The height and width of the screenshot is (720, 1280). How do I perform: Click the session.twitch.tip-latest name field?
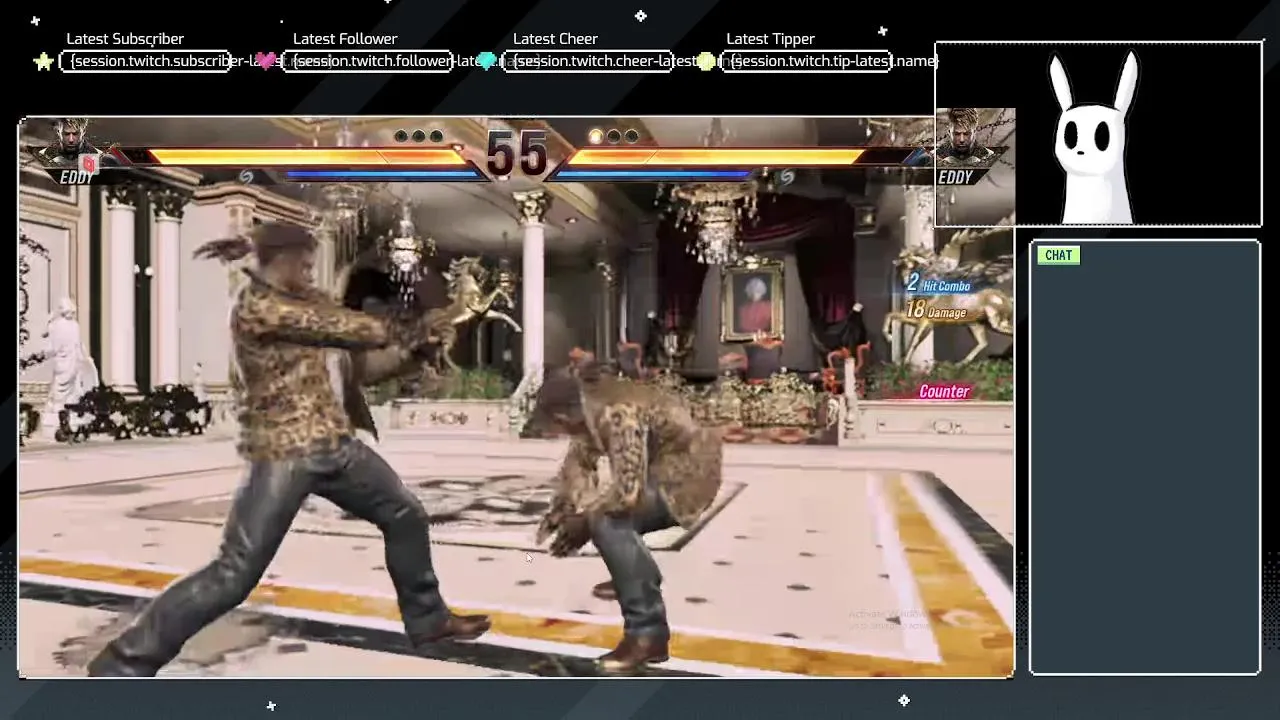(806, 61)
